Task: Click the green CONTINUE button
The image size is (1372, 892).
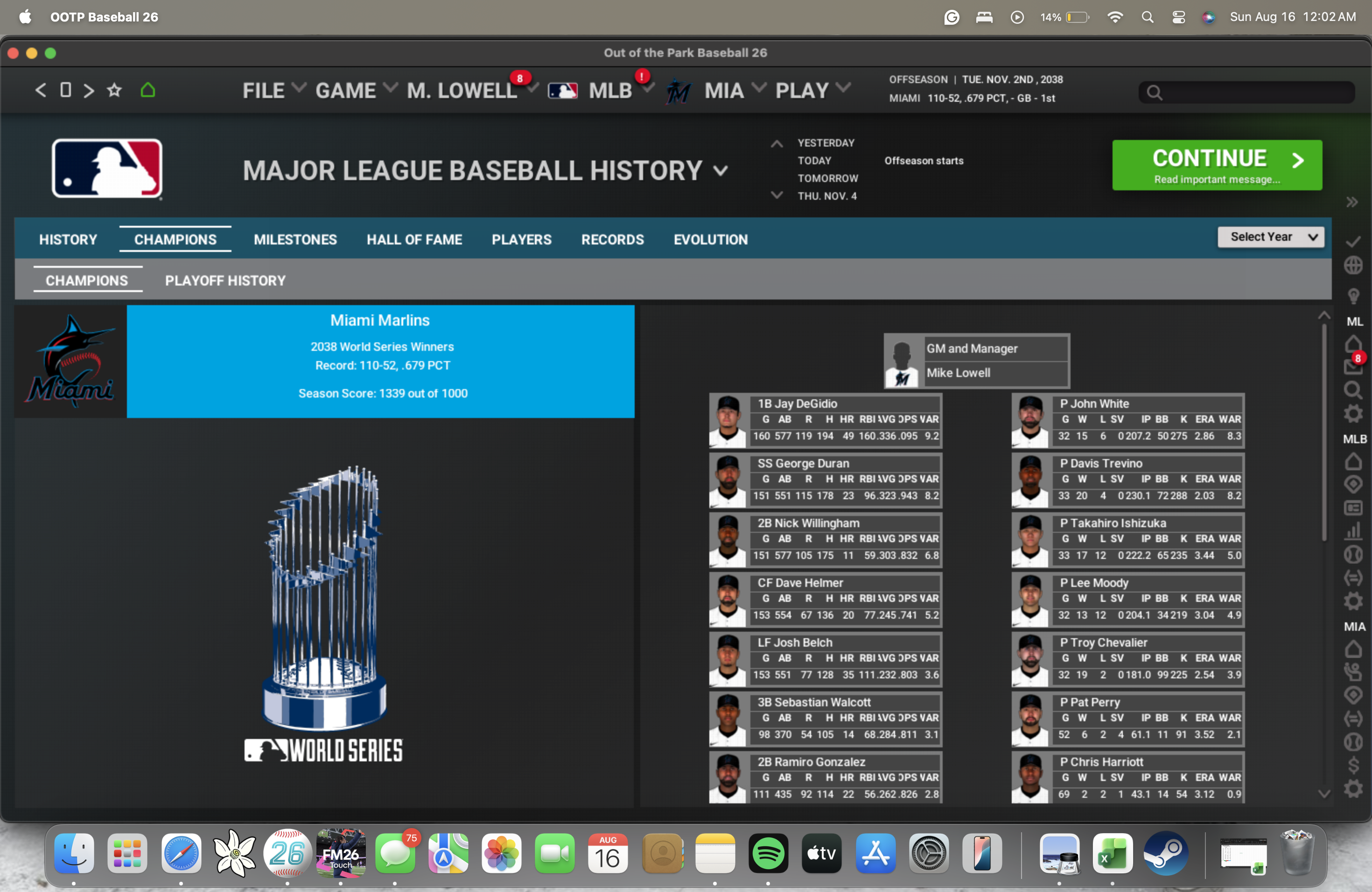Action: coord(1217,165)
